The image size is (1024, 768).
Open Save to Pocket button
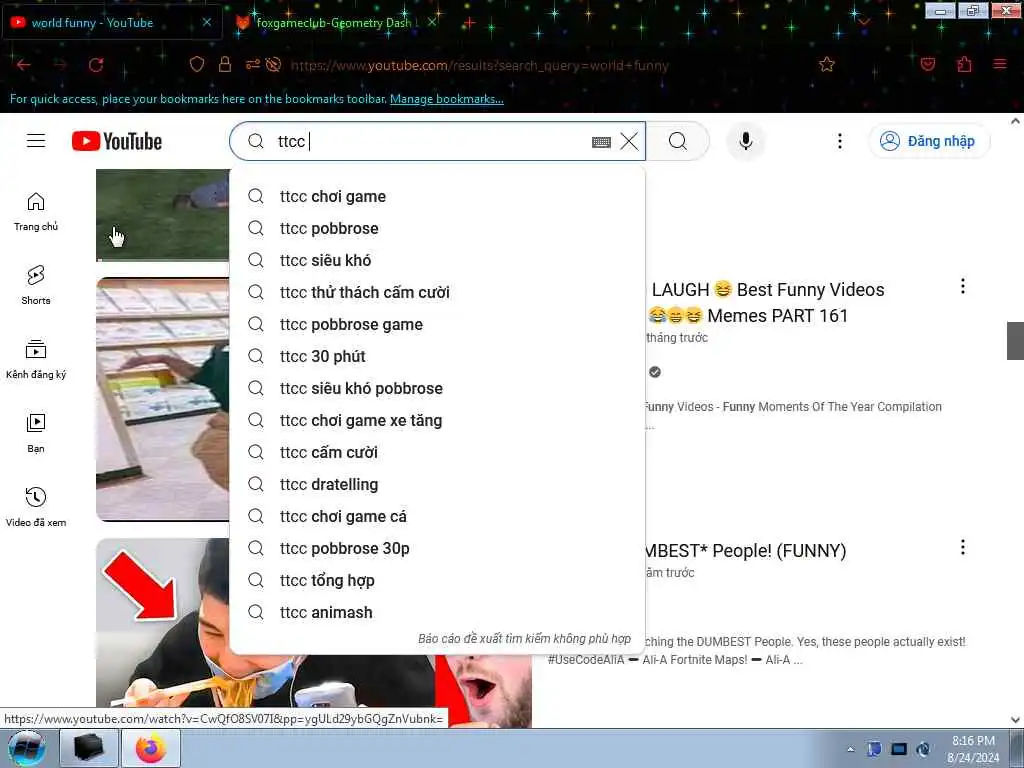tap(927, 64)
